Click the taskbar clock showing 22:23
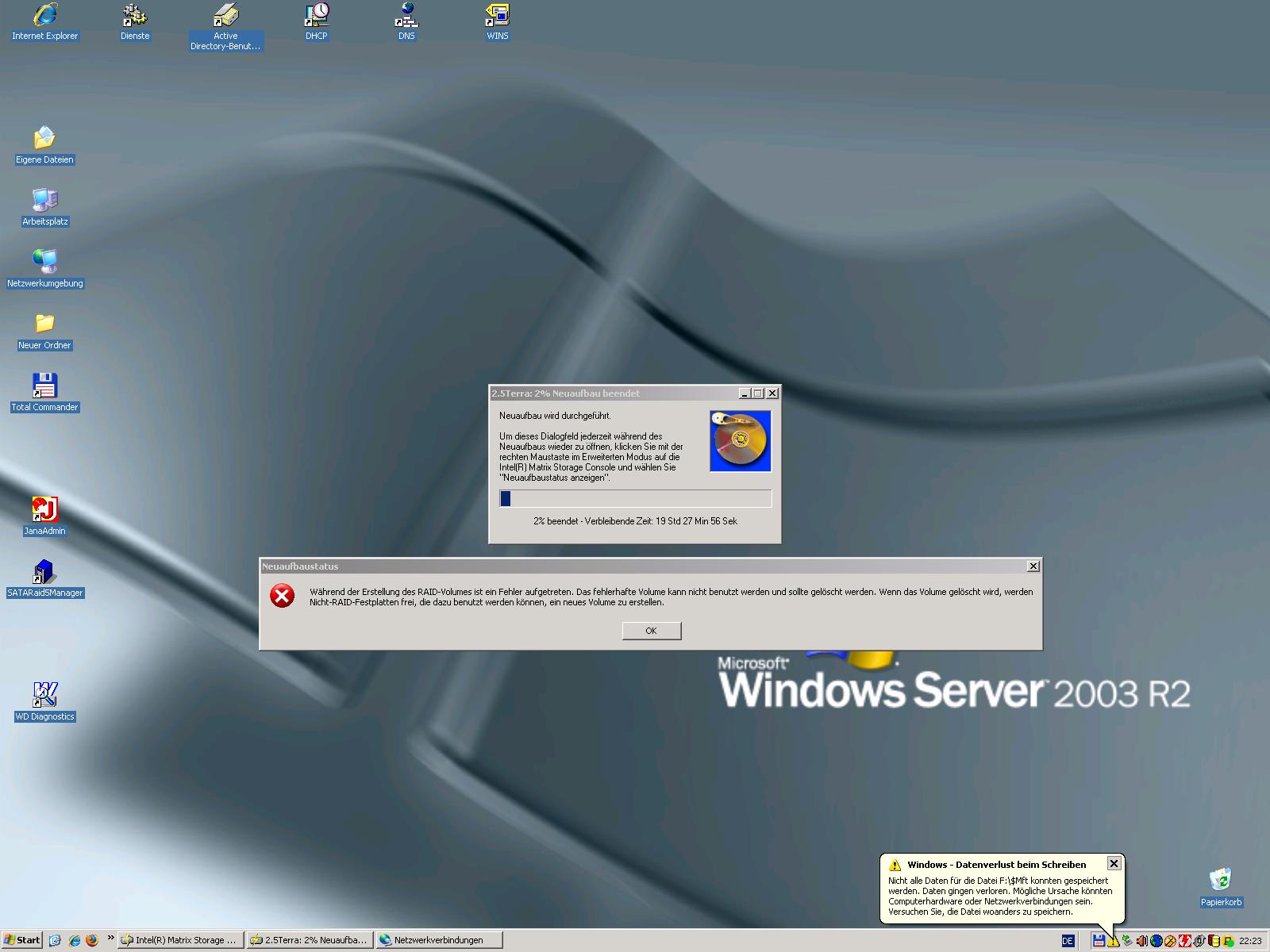Viewport: 1270px width, 952px height. click(1249, 941)
